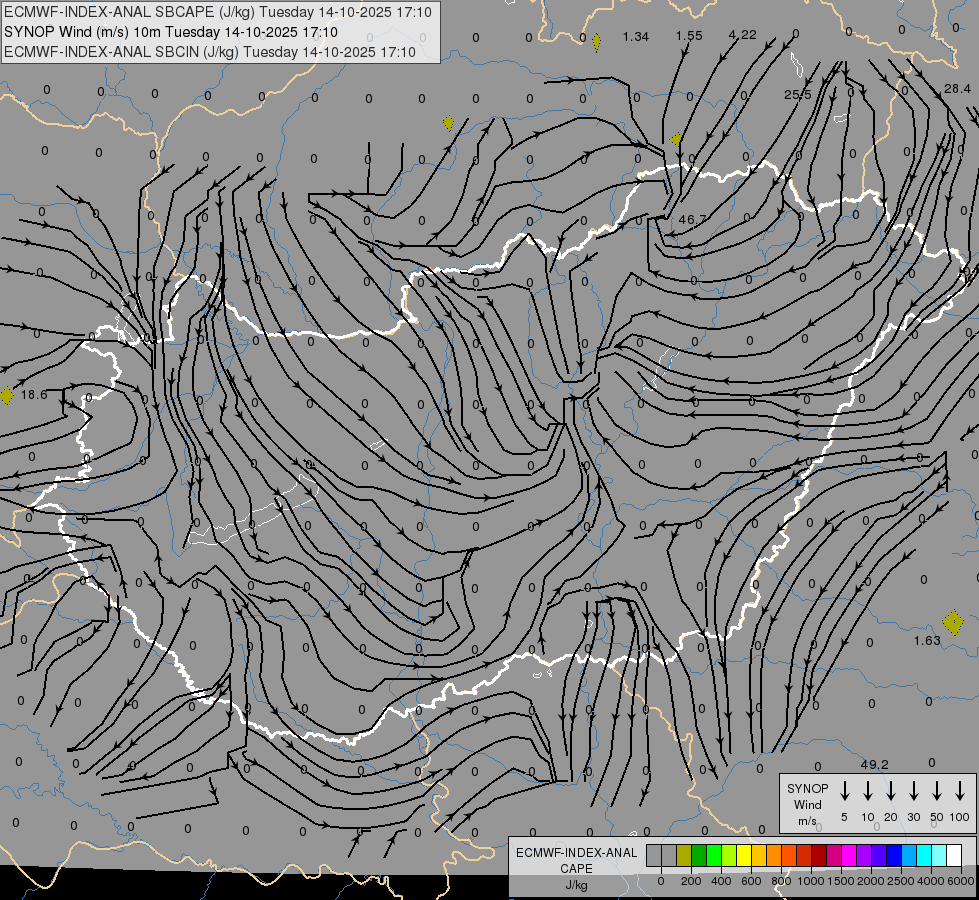Click the SBCIN title line in header

point(210,52)
